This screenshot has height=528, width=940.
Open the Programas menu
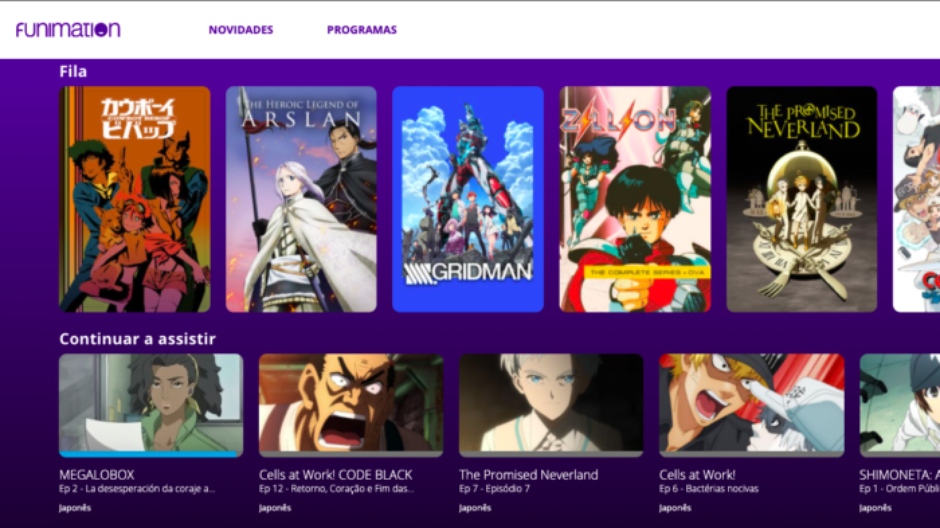[361, 29]
